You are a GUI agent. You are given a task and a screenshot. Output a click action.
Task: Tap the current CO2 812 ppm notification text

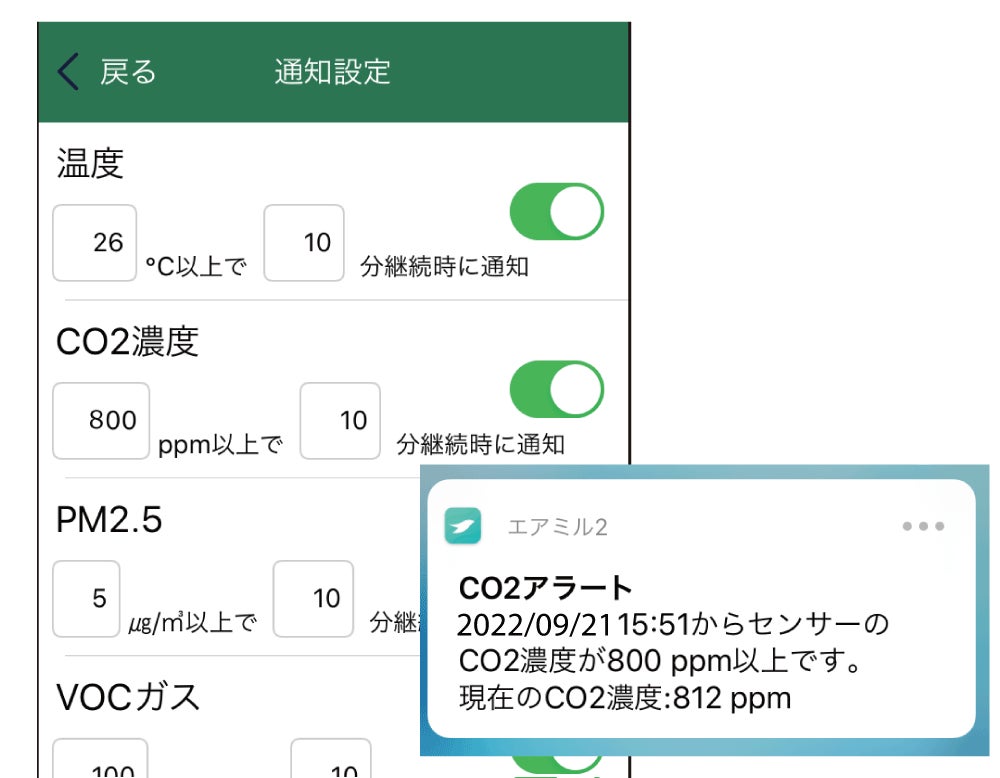click(x=624, y=697)
